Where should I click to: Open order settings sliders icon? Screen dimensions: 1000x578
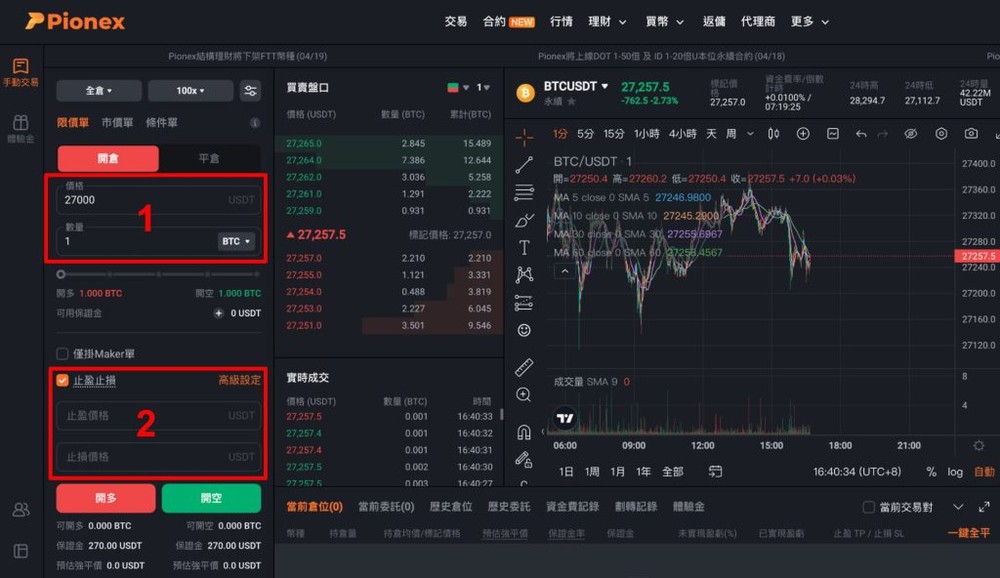click(x=251, y=91)
